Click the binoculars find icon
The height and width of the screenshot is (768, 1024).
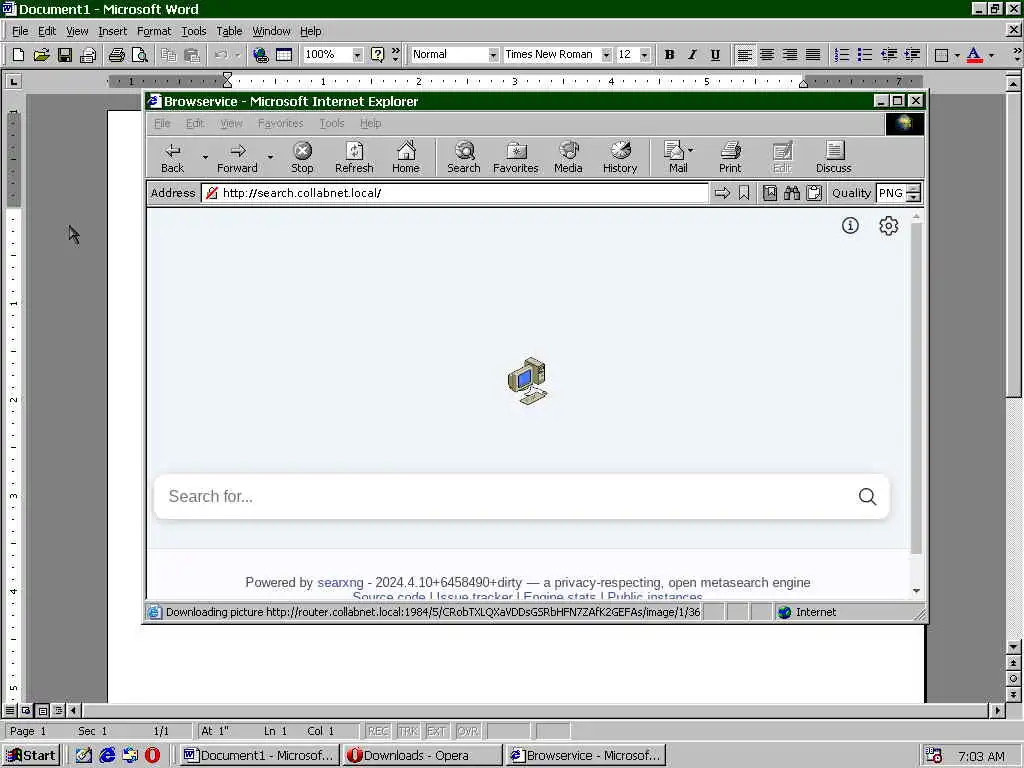click(792, 193)
